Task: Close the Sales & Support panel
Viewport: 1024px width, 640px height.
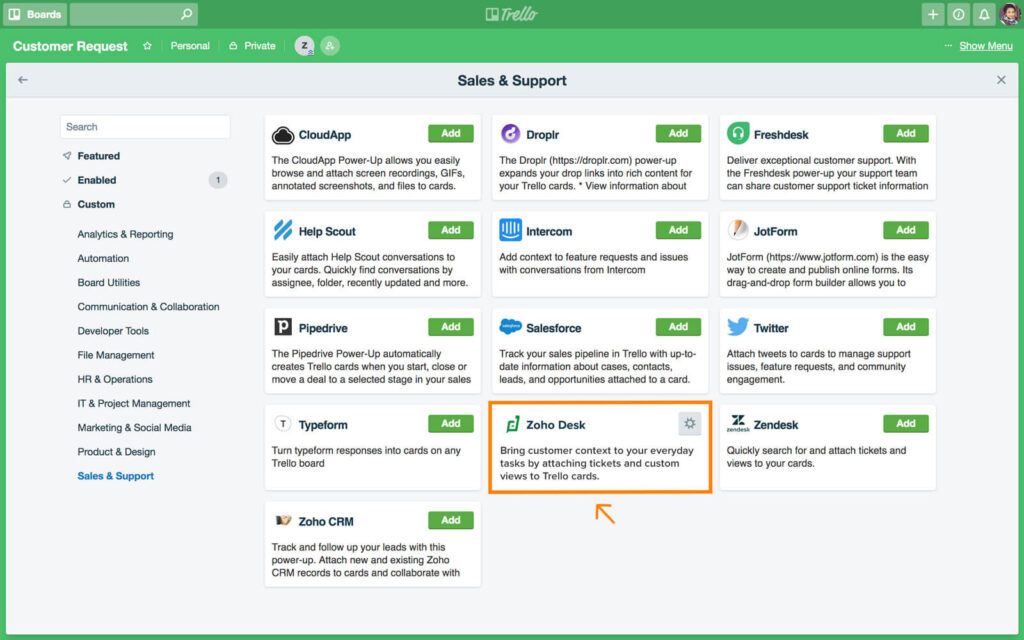Action: point(1001,80)
